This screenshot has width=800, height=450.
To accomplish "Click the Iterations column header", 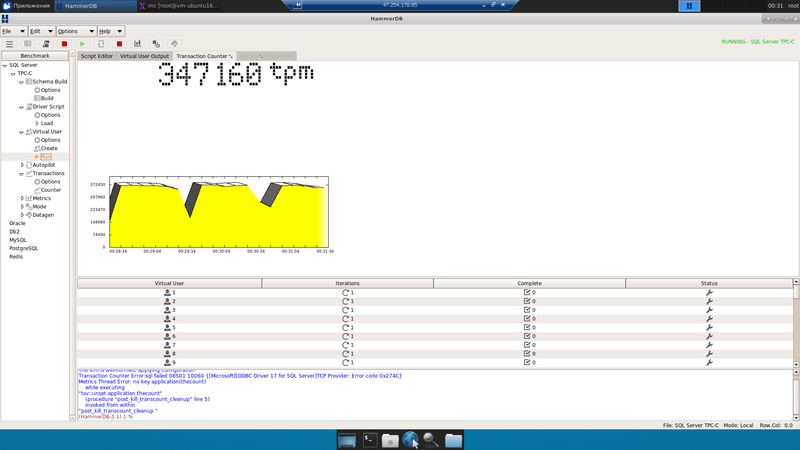I will point(347,283).
